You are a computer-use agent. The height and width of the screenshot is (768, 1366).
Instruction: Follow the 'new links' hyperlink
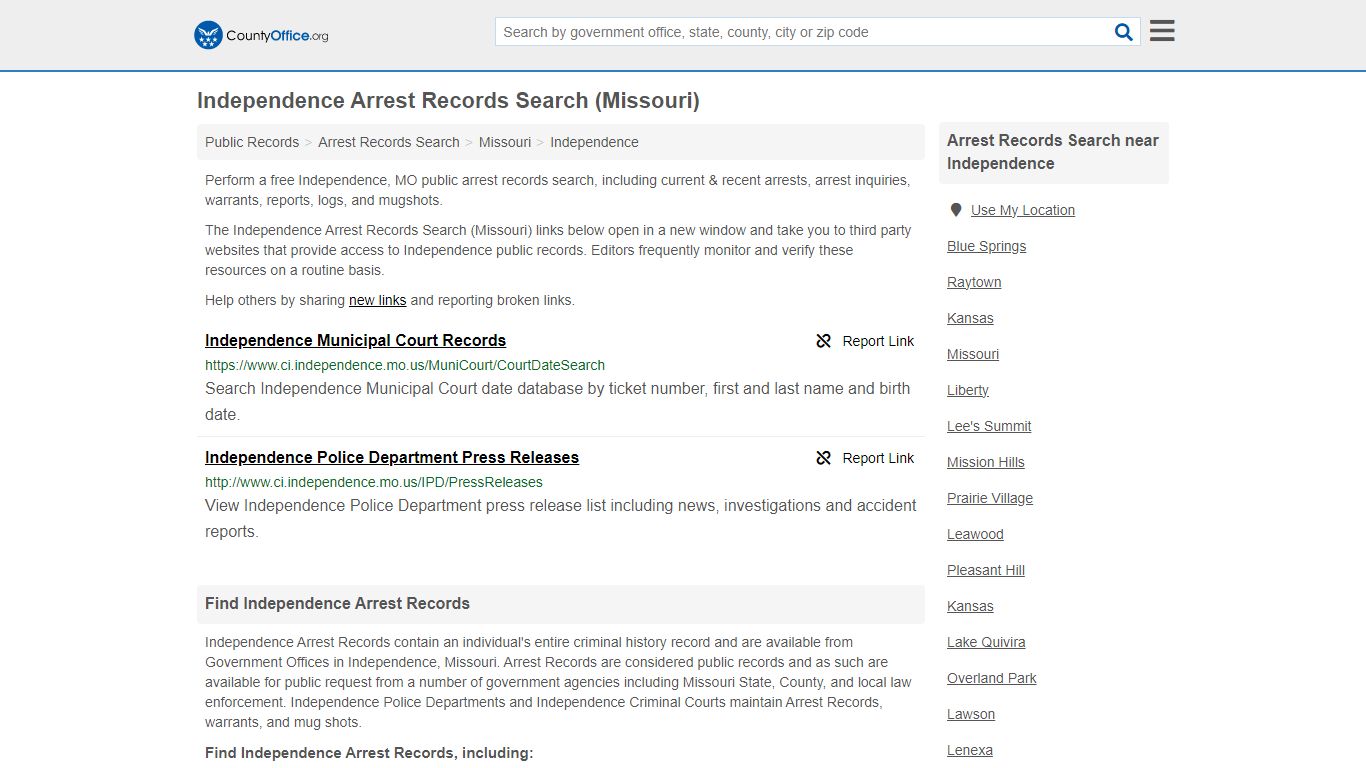coord(377,300)
